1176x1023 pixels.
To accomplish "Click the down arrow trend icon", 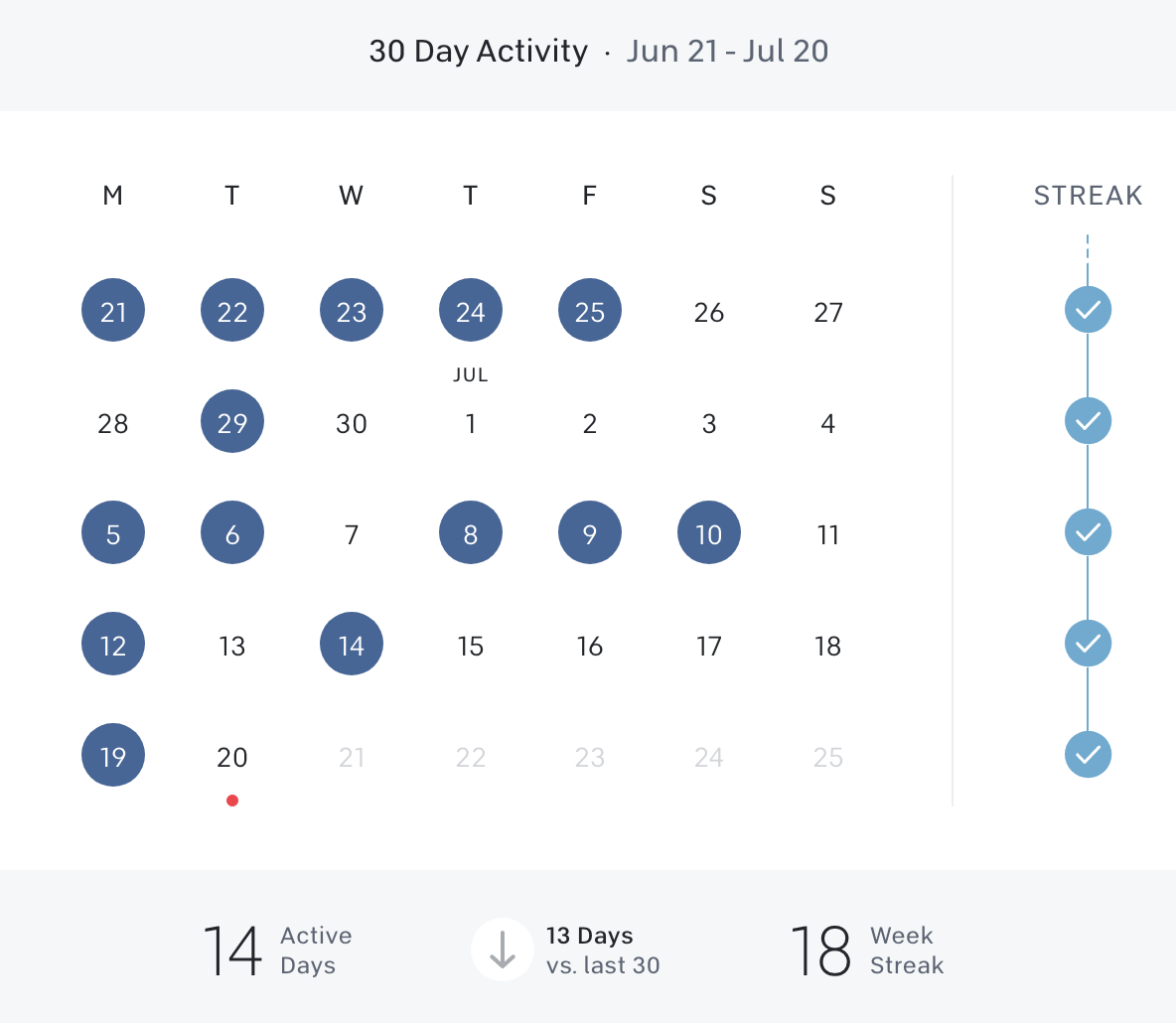I will (503, 950).
